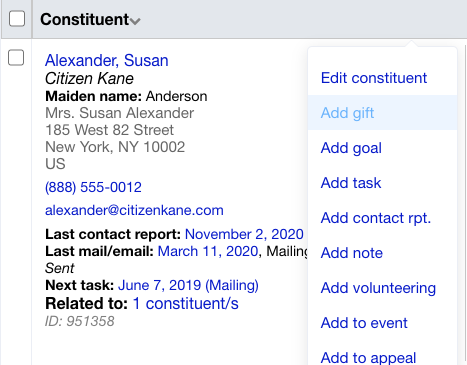Click the Constituent column header label
Viewport: 467px width, 365px height.
pos(85,19)
